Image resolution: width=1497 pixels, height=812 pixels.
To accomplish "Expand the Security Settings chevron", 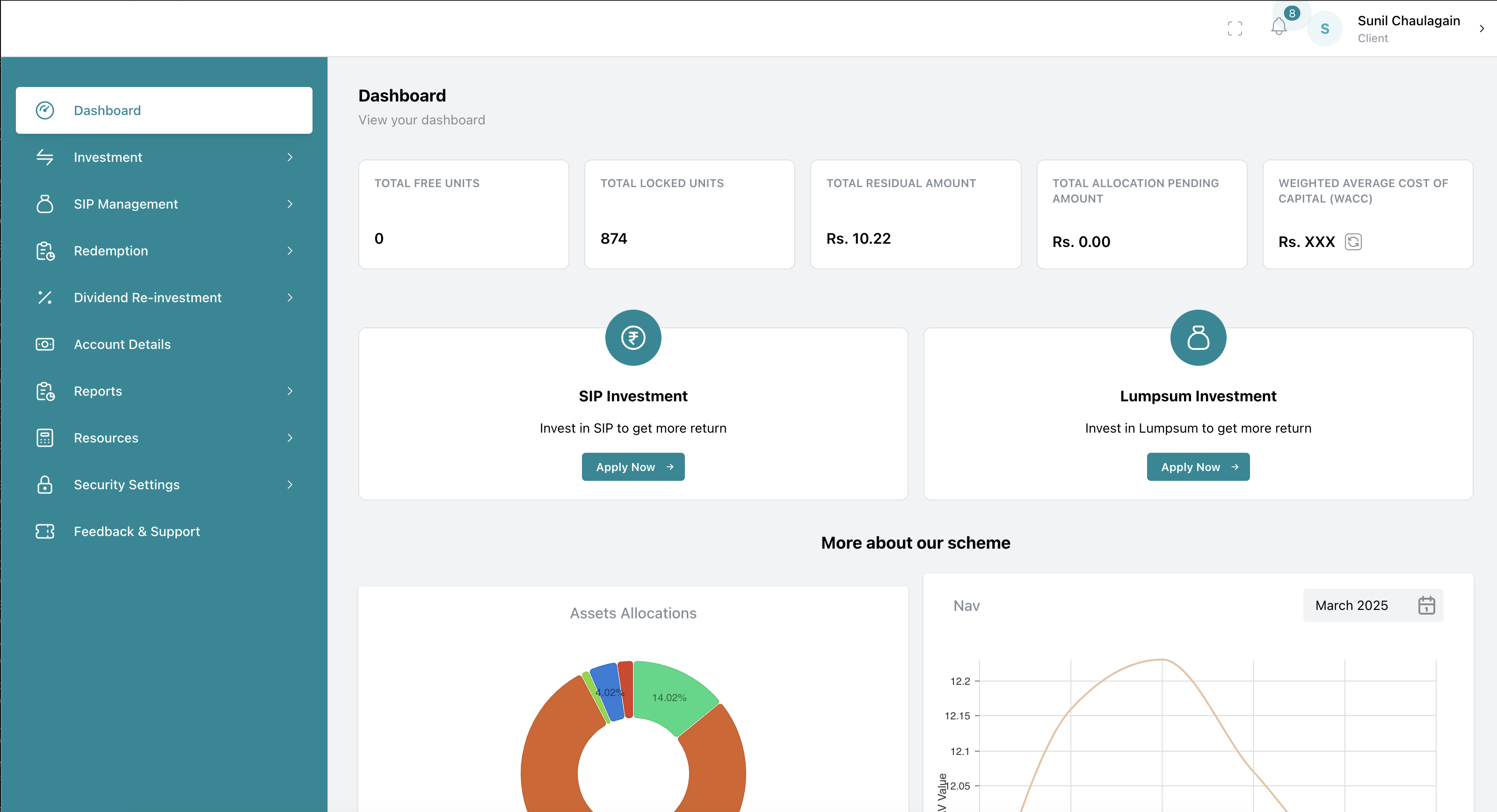I will pyautogui.click(x=290, y=485).
